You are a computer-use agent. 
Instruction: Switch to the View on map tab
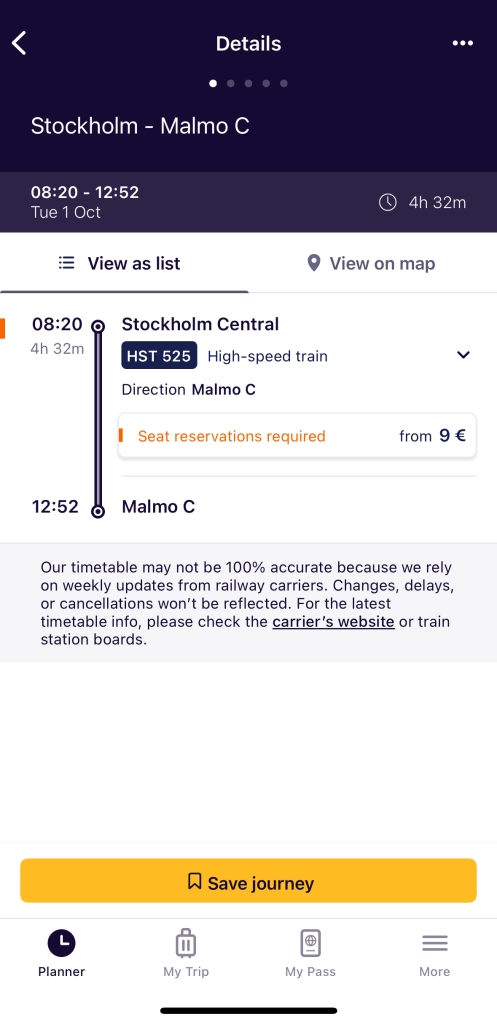(x=372, y=263)
